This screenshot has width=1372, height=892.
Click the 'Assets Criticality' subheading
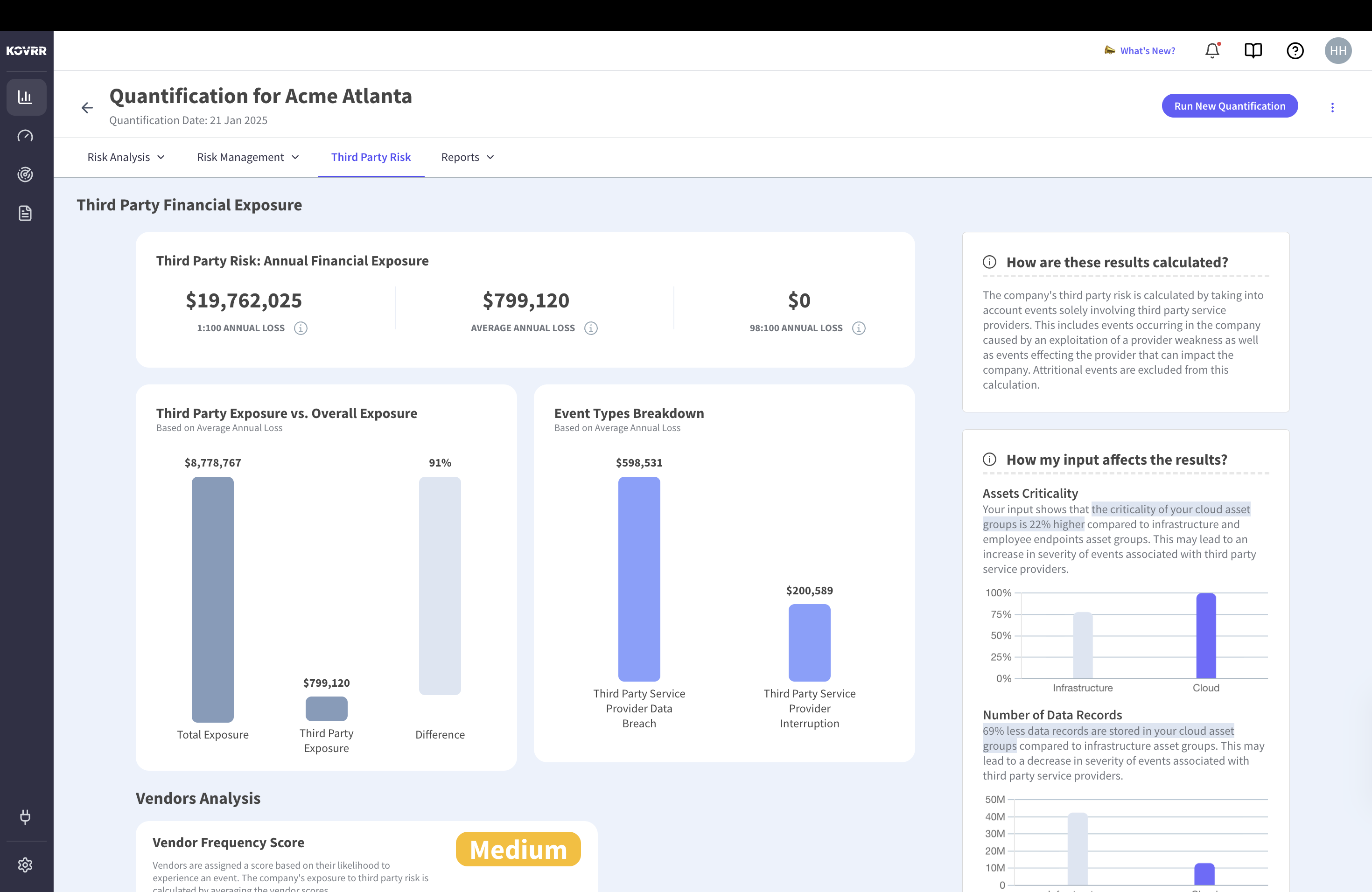(x=1030, y=493)
